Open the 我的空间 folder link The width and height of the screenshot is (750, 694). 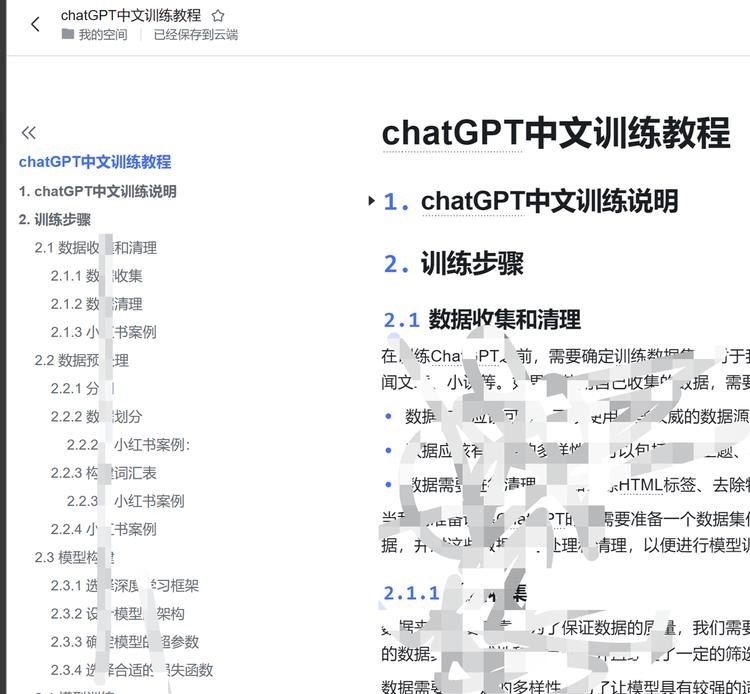point(95,34)
